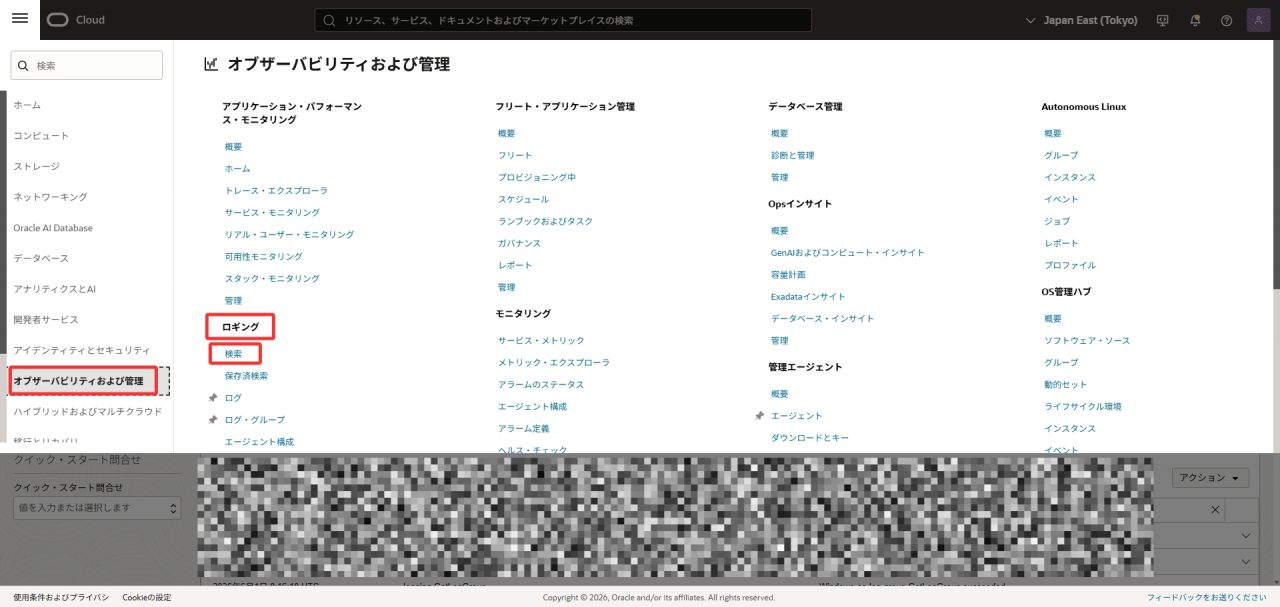This screenshot has width=1280, height=607.
Task: Open the help question mark icon
Action: (1227, 20)
